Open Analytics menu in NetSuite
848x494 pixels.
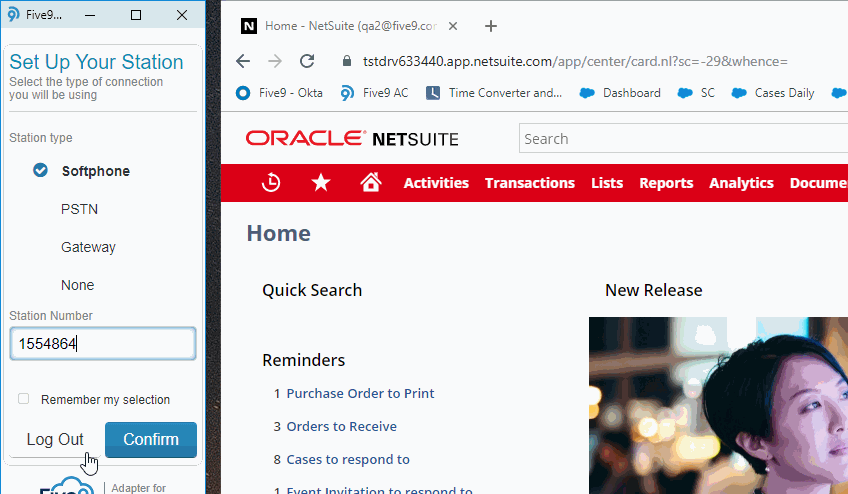(741, 183)
